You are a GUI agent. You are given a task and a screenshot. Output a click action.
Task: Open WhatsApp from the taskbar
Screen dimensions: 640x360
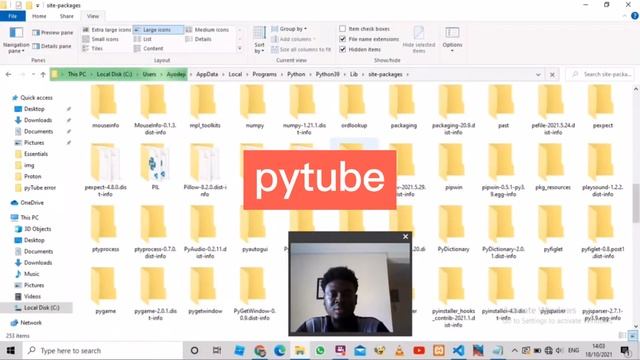[x=320, y=351]
